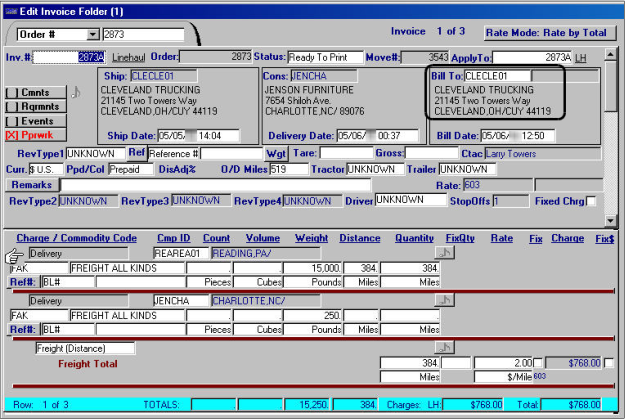Click the Bill To CLECLE01 field
626x419 pixels.
[498, 76]
